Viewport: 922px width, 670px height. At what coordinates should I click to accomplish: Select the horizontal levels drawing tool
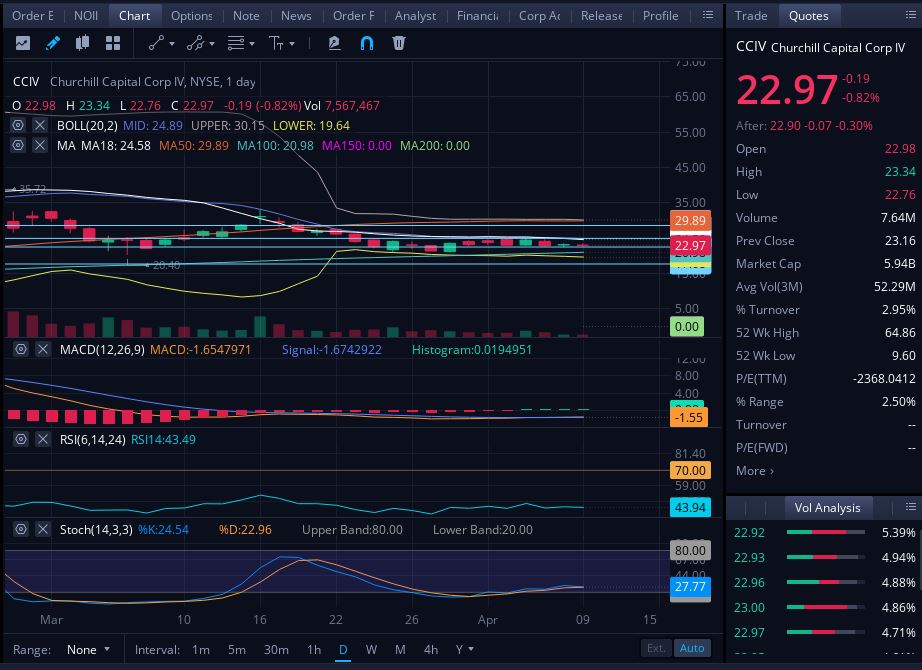point(236,43)
